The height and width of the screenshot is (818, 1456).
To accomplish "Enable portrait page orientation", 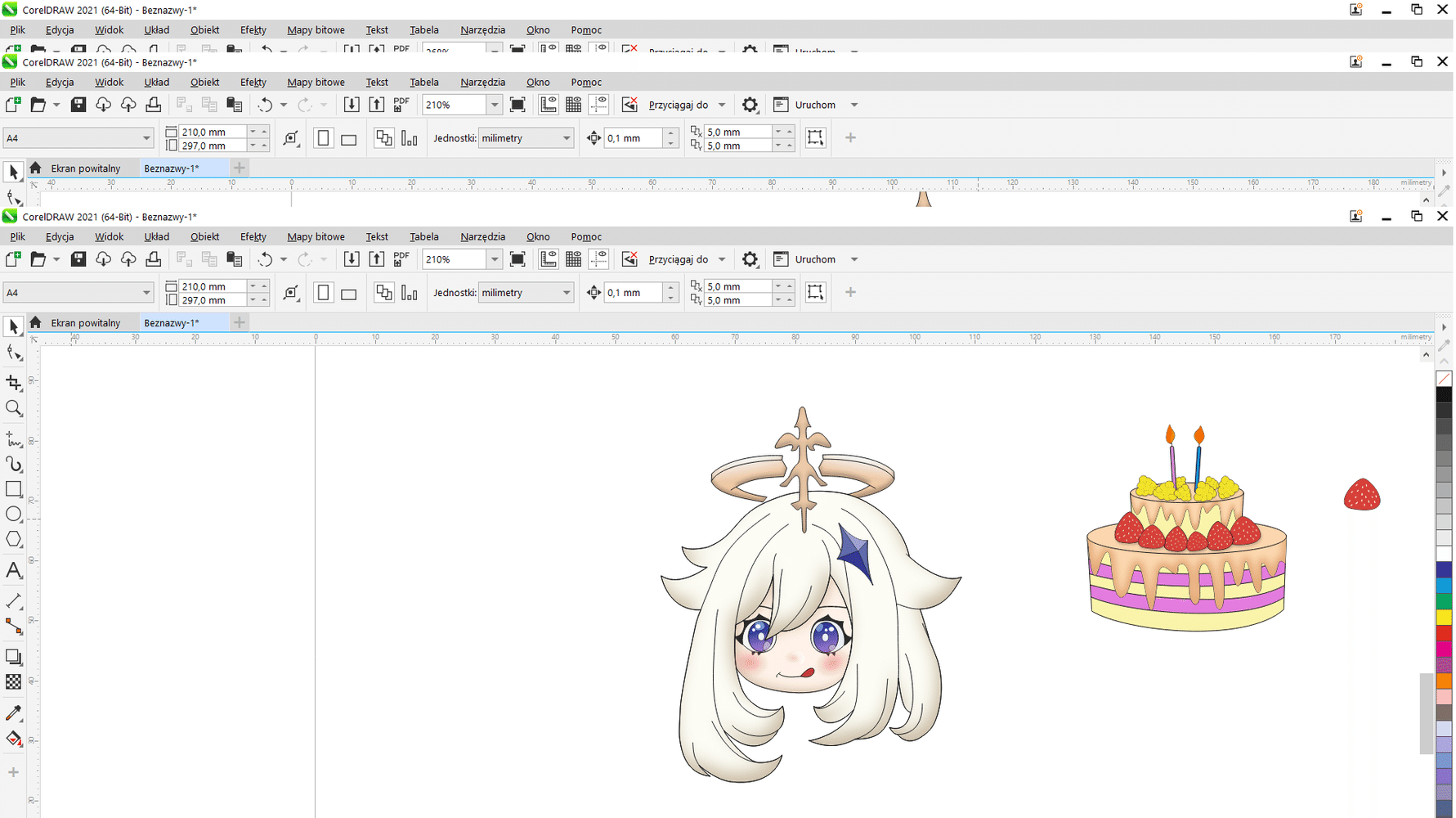I will tap(323, 292).
